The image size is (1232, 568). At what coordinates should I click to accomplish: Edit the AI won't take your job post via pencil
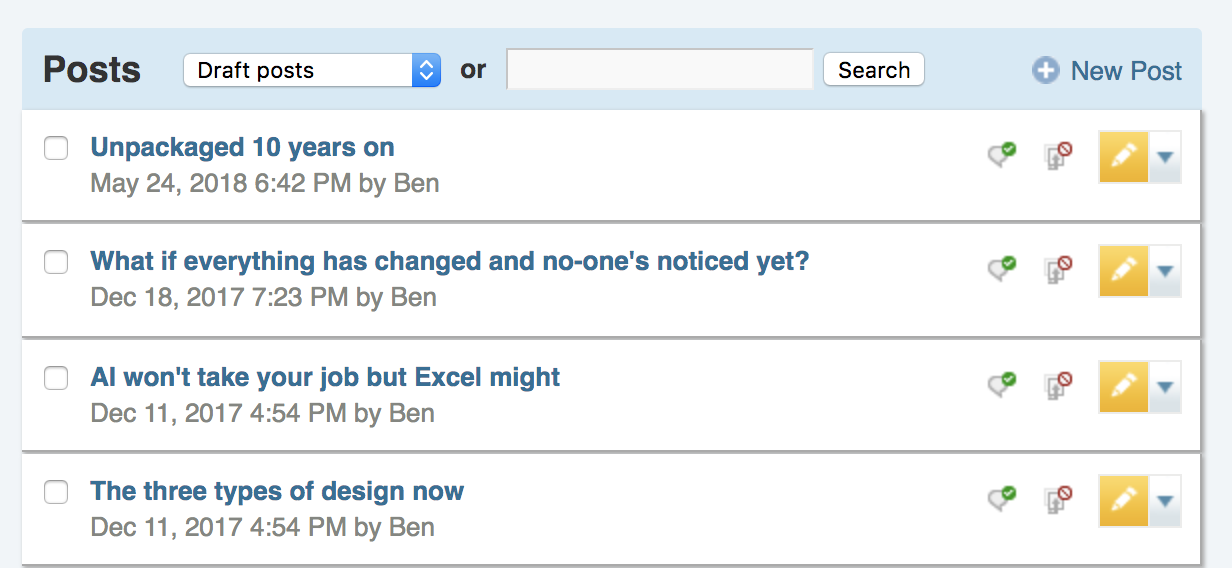click(1123, 386)
